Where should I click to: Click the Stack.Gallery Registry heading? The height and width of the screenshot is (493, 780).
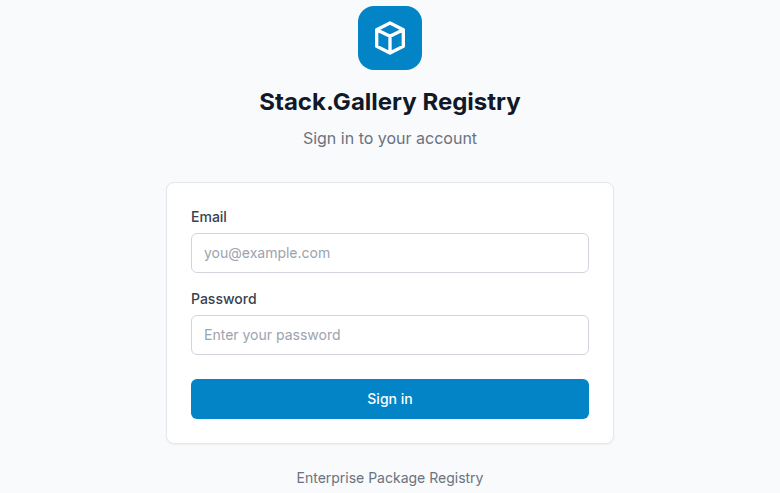390,102
